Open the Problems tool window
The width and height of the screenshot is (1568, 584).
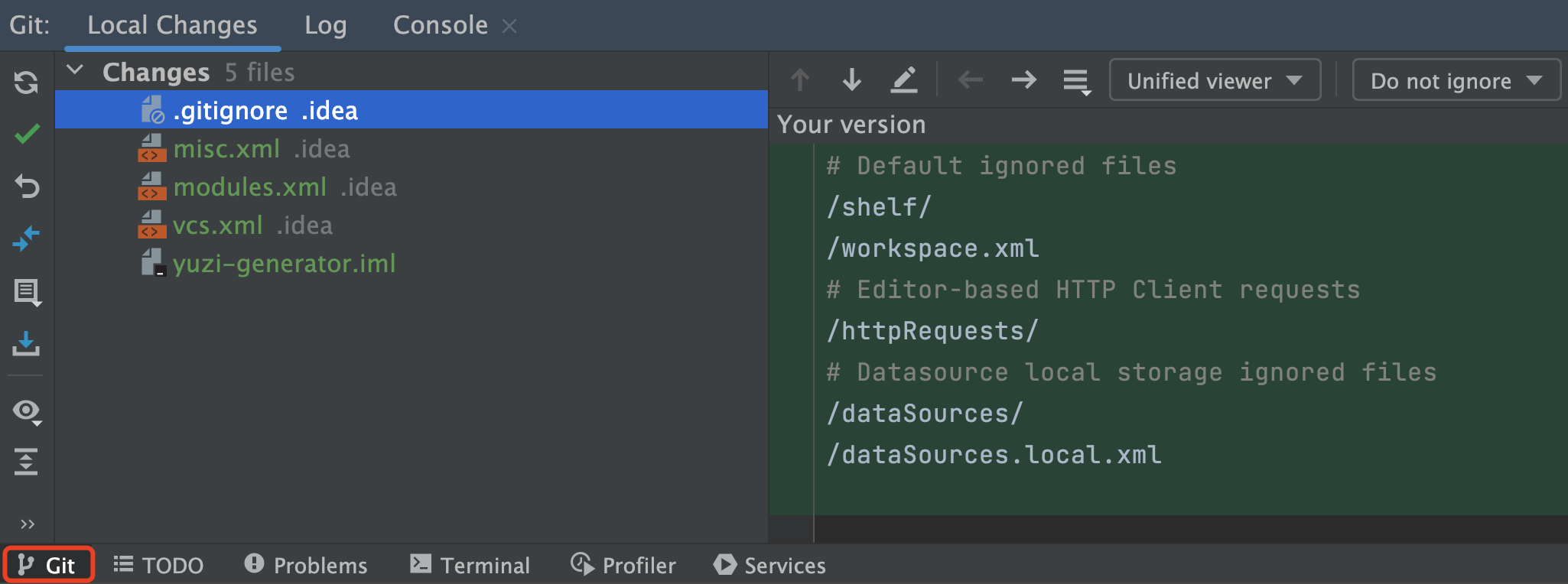(x=306, y=565)
